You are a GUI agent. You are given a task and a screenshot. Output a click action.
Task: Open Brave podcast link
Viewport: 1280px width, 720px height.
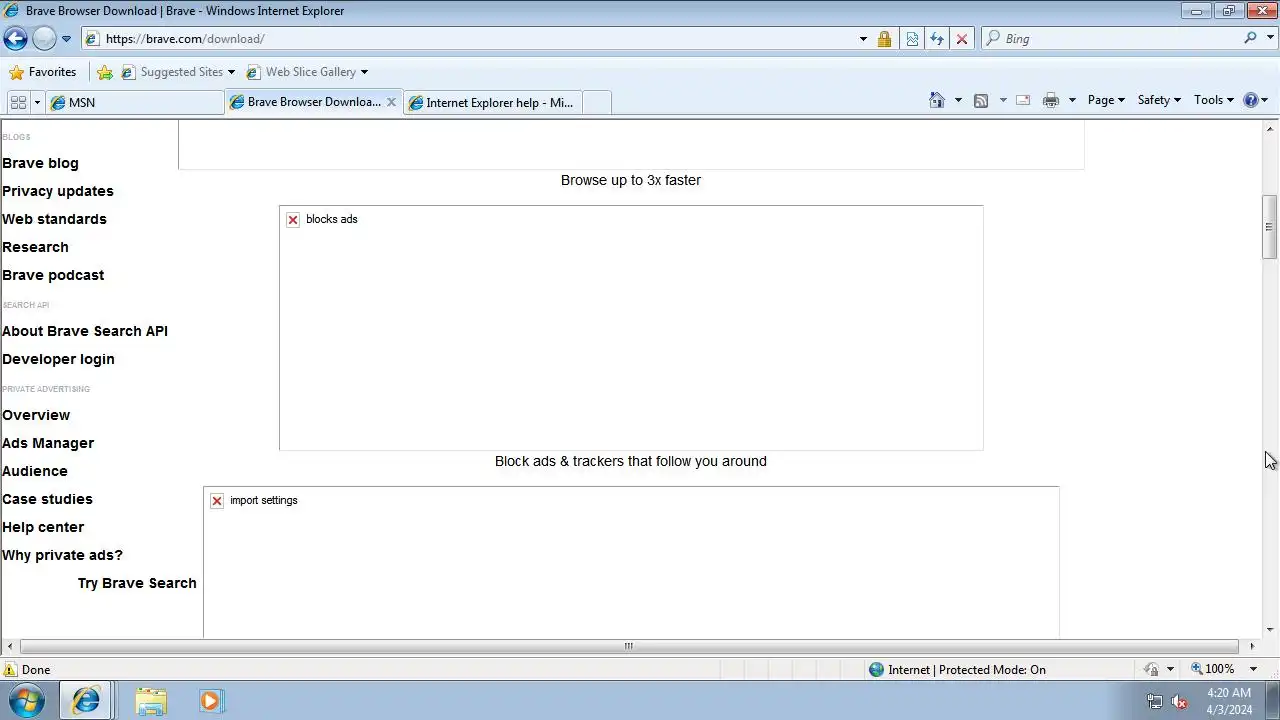[x=53, y=275]
